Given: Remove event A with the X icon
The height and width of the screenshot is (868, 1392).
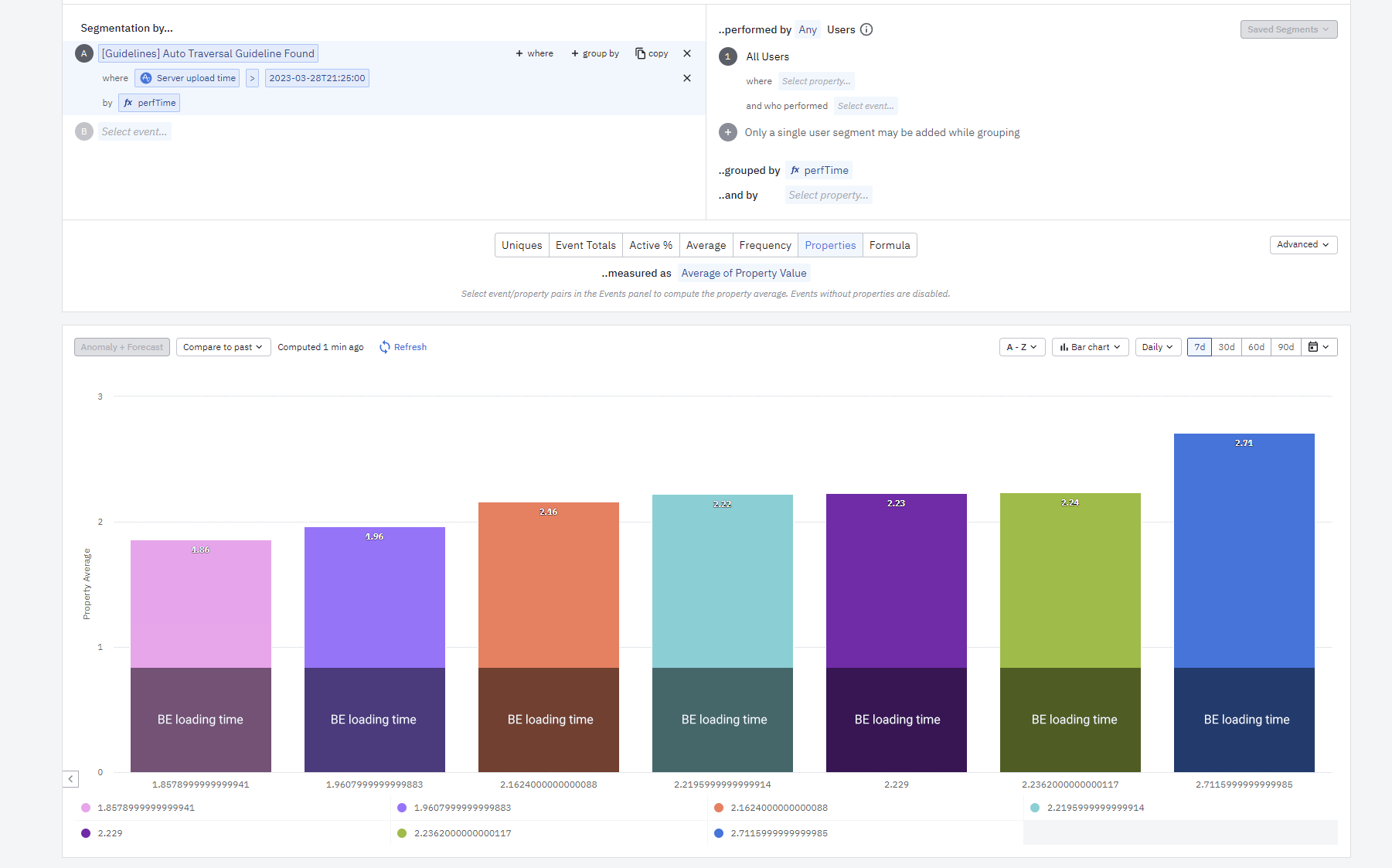Looking at the screenshot, I should pos(687,53).
